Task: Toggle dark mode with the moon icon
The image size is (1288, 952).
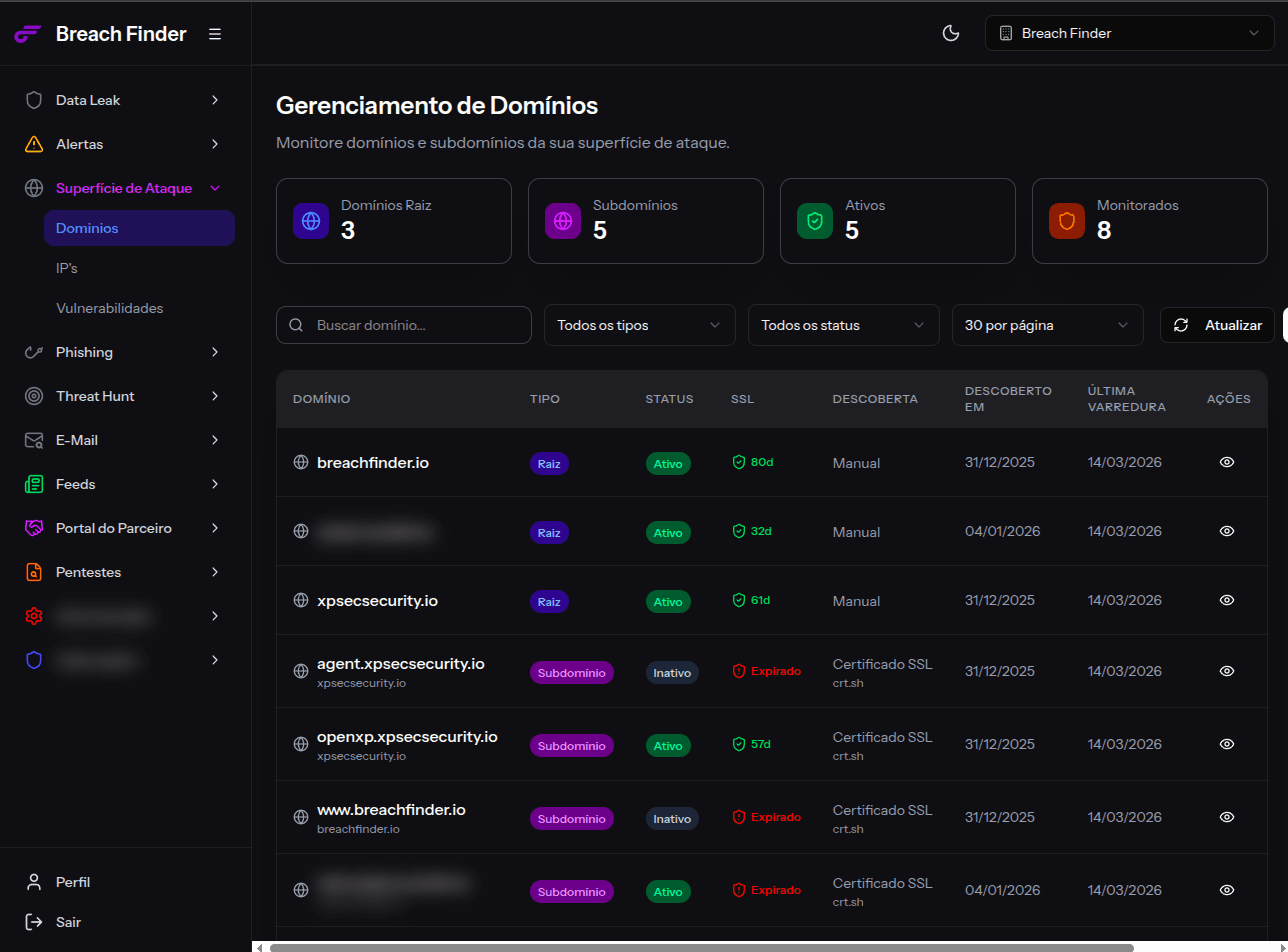Action: (950, 33)
